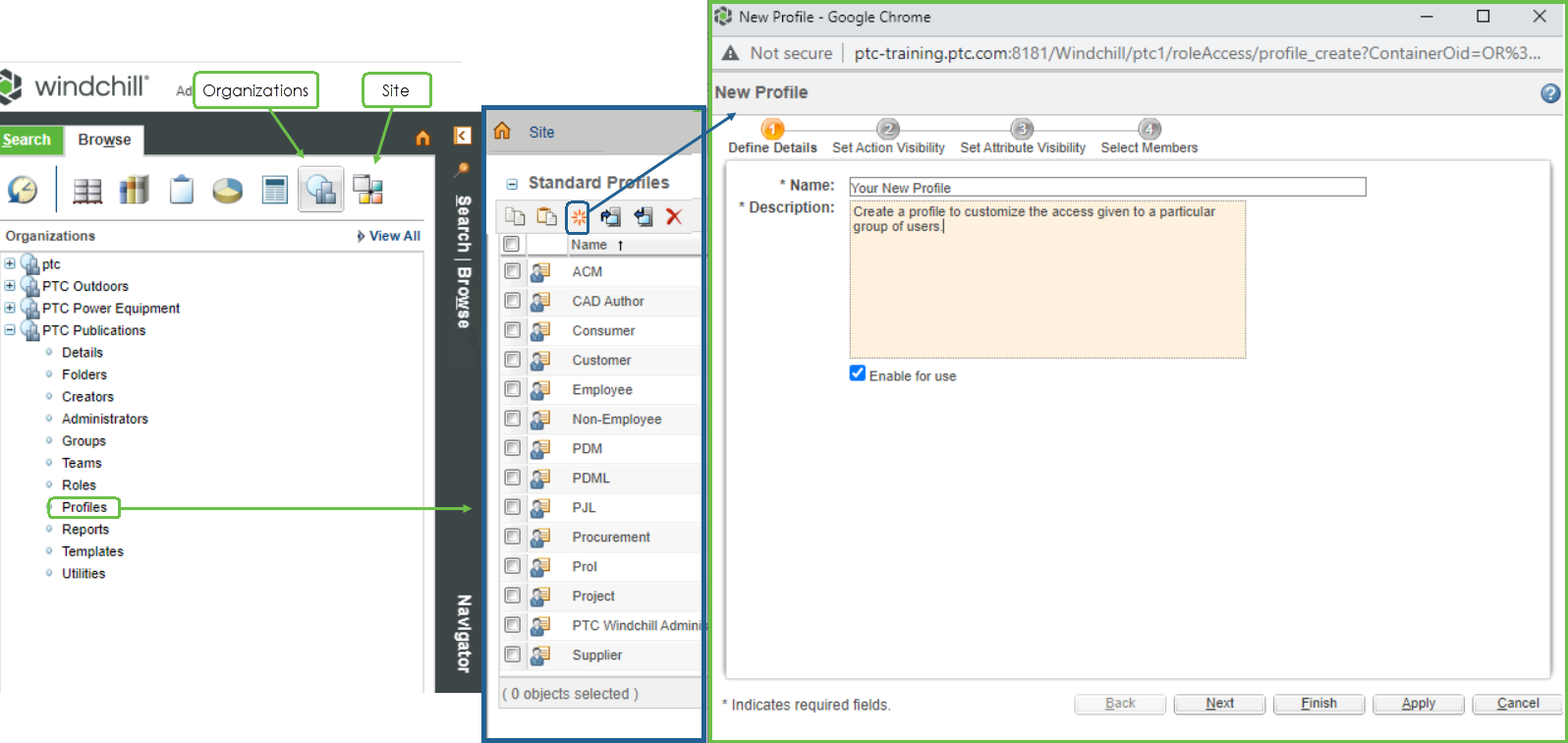The width and height of the screenshot is (1568, 743).
Task: Click the Next button
Action: (x=1220, y=704)
